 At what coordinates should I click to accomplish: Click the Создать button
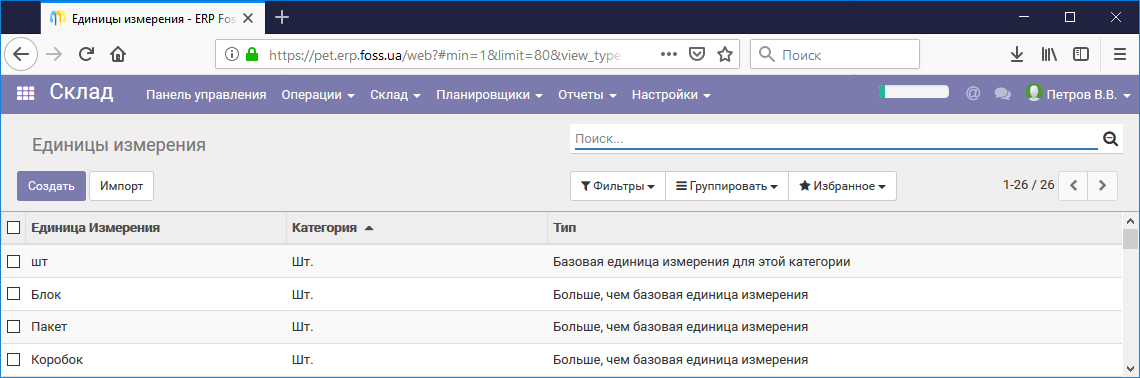point(52,186)
